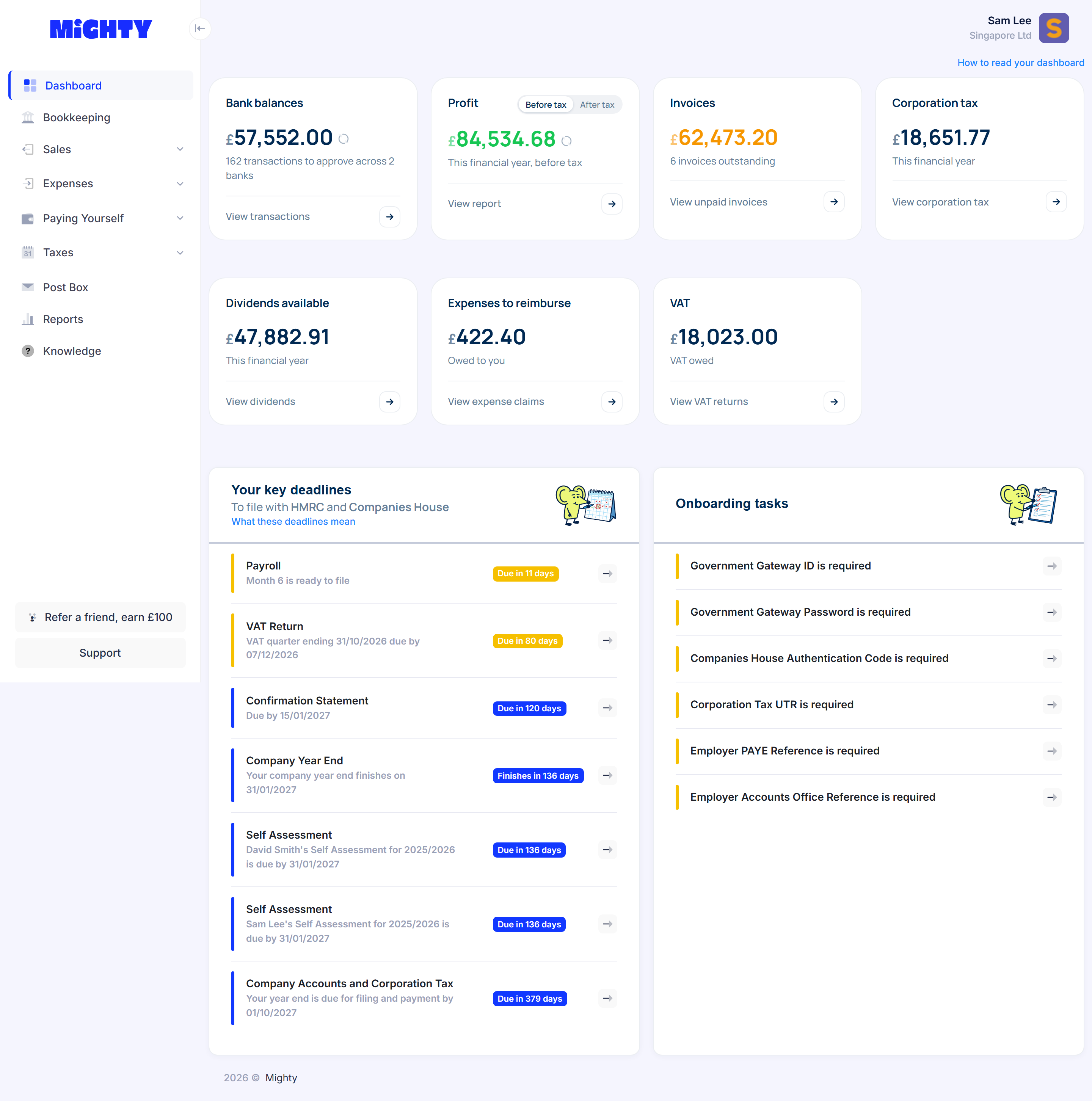Image resolution: width=1092 pixels, height=1101 pixels.
Task: Click the View report link text
Action: tap(474, 204)
